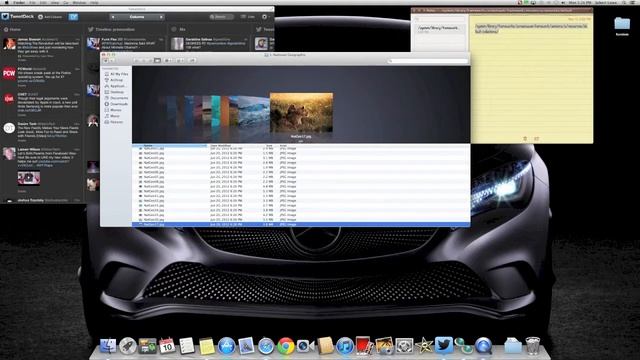Open Safari from the Dock
Viewport: 640px width, 360px height.
point(266,346)
